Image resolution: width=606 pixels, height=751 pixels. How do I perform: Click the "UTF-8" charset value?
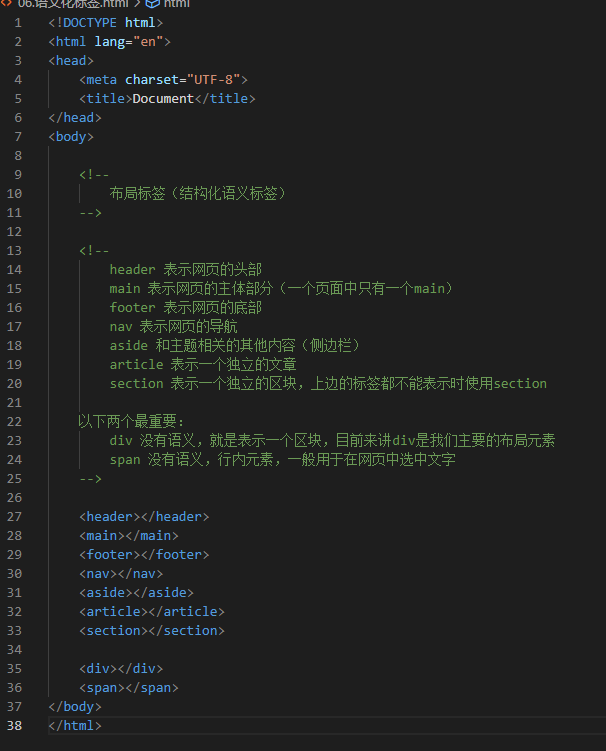[213, 80]
